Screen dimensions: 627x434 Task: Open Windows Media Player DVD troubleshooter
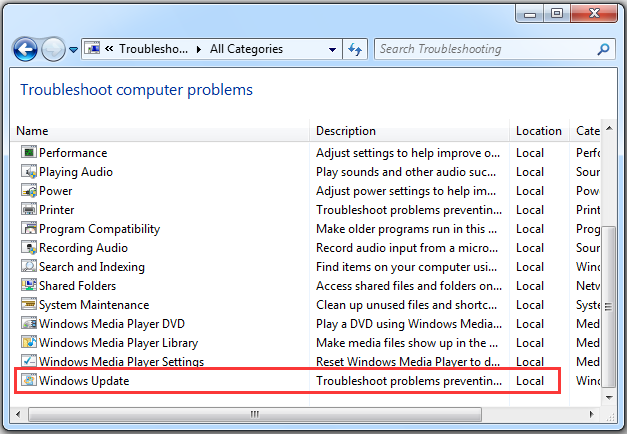pyautogui.click(x=112, y=324)
